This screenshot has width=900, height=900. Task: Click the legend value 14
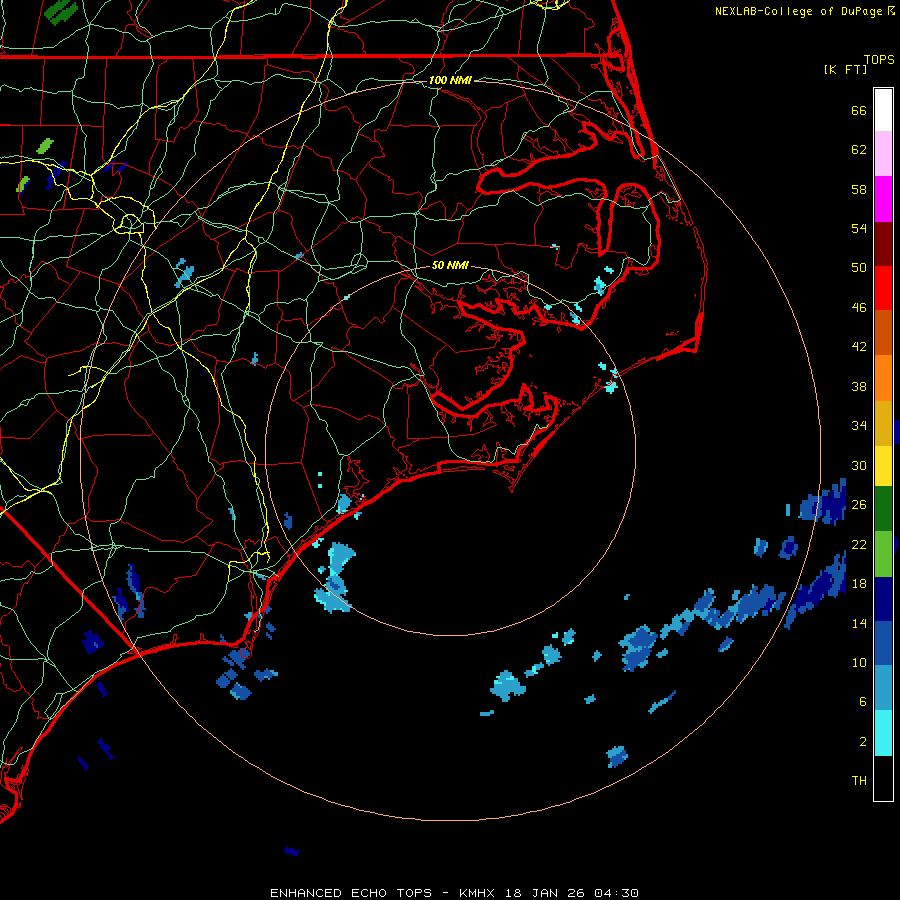(x=859, y=623)
